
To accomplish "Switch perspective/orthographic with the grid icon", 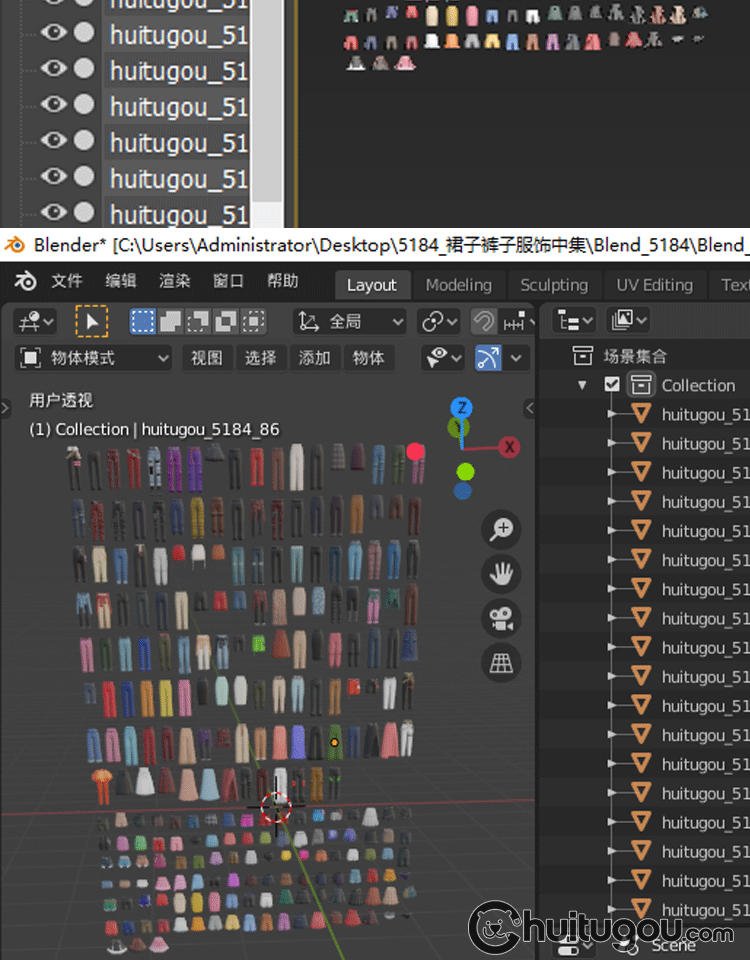I will click(x=501, y=662).
